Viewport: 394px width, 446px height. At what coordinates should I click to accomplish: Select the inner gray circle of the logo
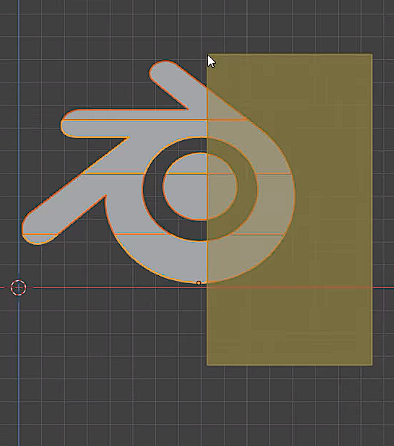tap(200, 187)
